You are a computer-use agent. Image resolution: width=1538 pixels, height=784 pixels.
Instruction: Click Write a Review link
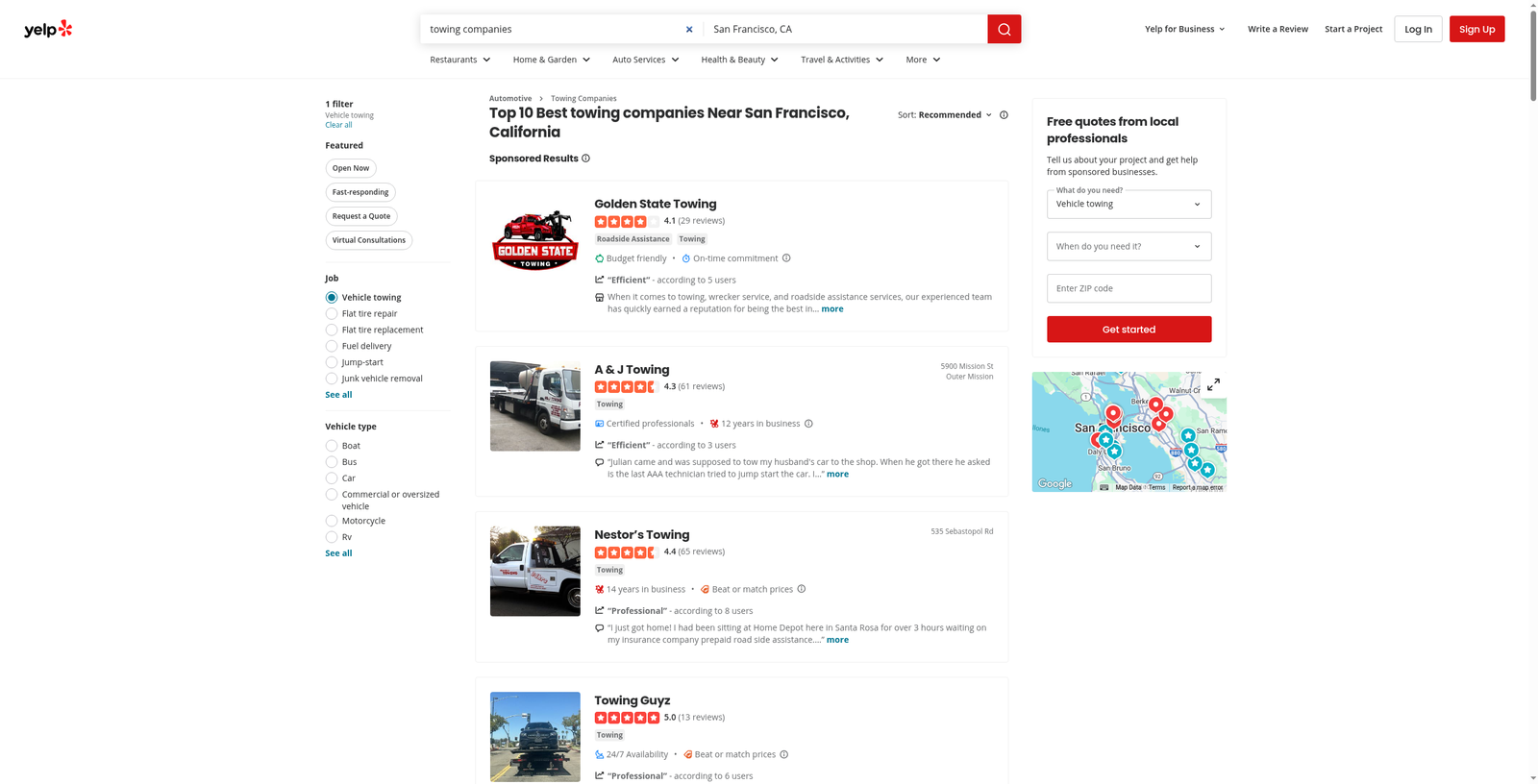click(x=1278, y=29)
